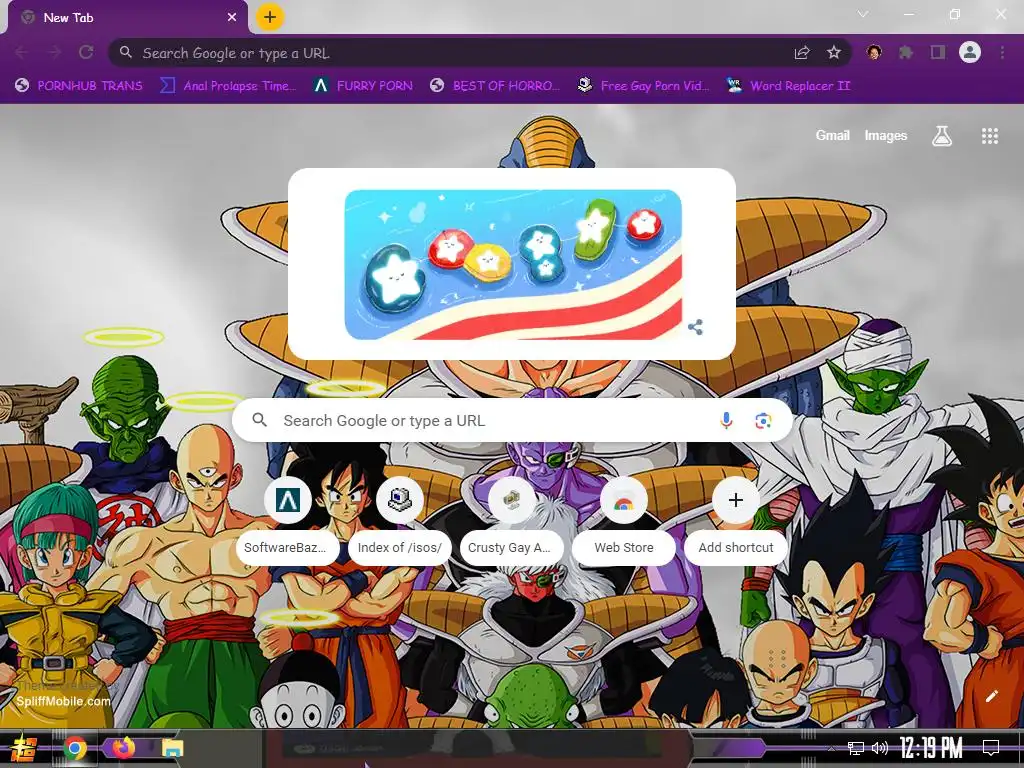Screen dimensions: 1024x768
Task: Open network status in system tray
Action: click(x=856, y=748)
